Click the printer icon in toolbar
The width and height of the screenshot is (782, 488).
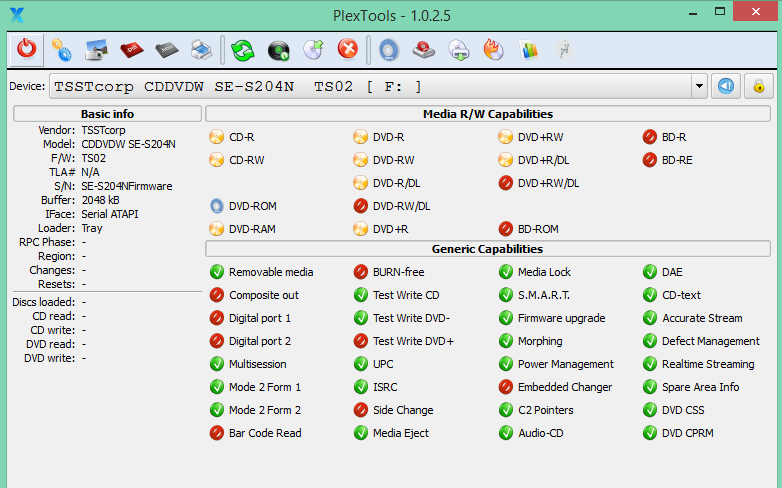[x=201, y=50]
